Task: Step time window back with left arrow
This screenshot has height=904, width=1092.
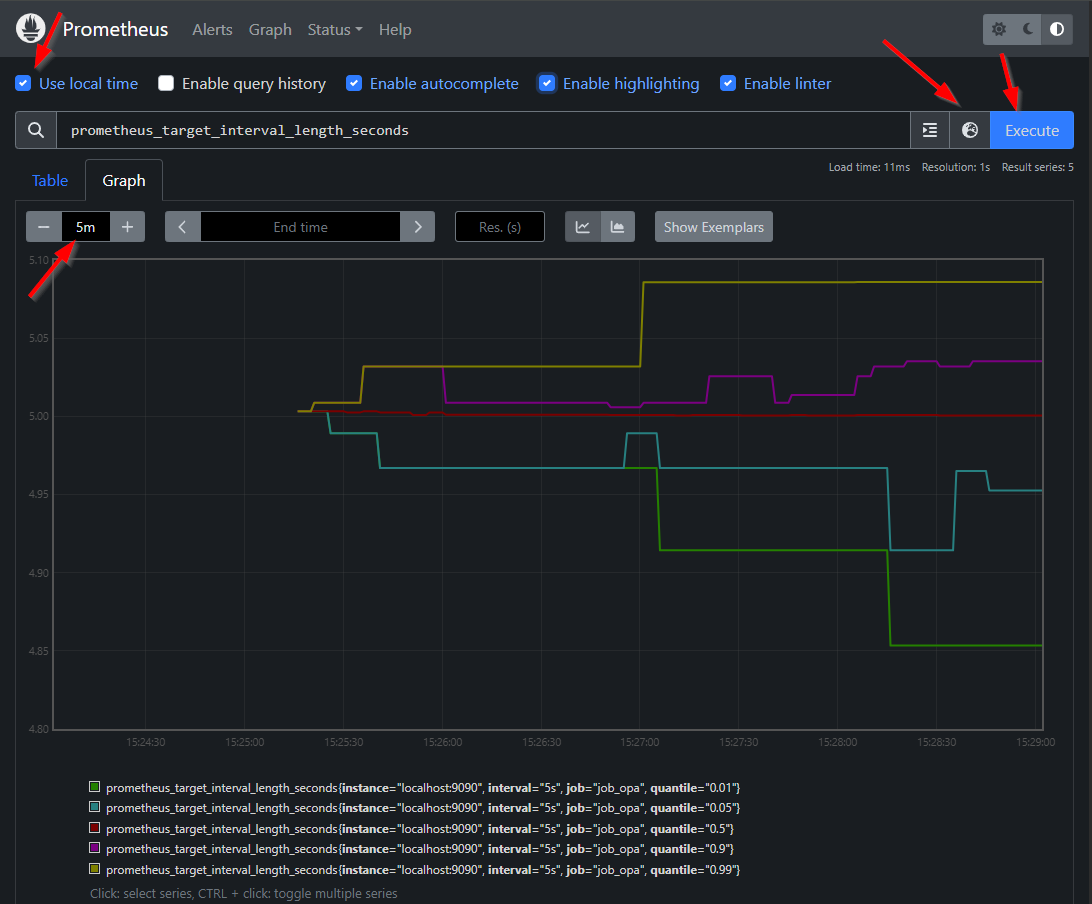Action: pyautogui.click(x=182, y=226)
